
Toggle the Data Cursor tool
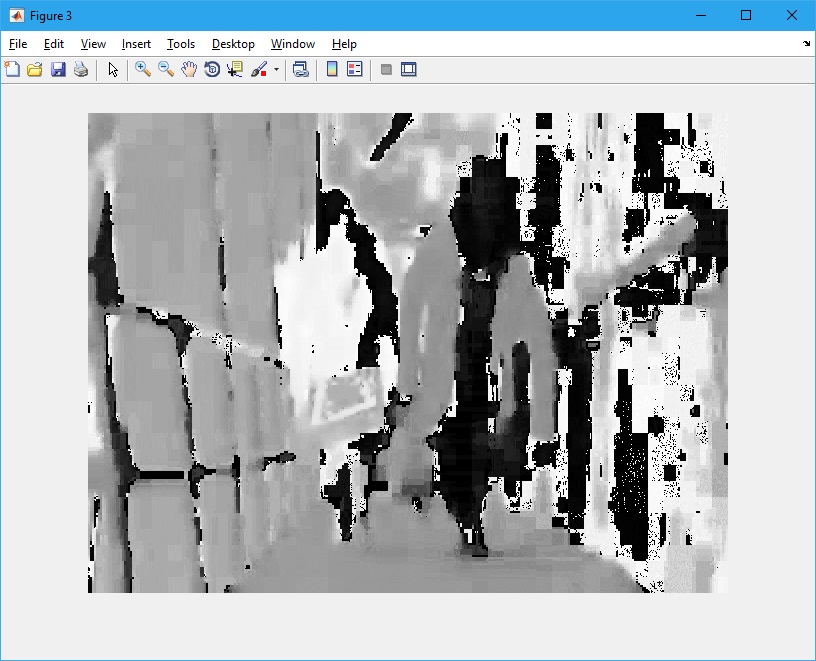[235, 69]
